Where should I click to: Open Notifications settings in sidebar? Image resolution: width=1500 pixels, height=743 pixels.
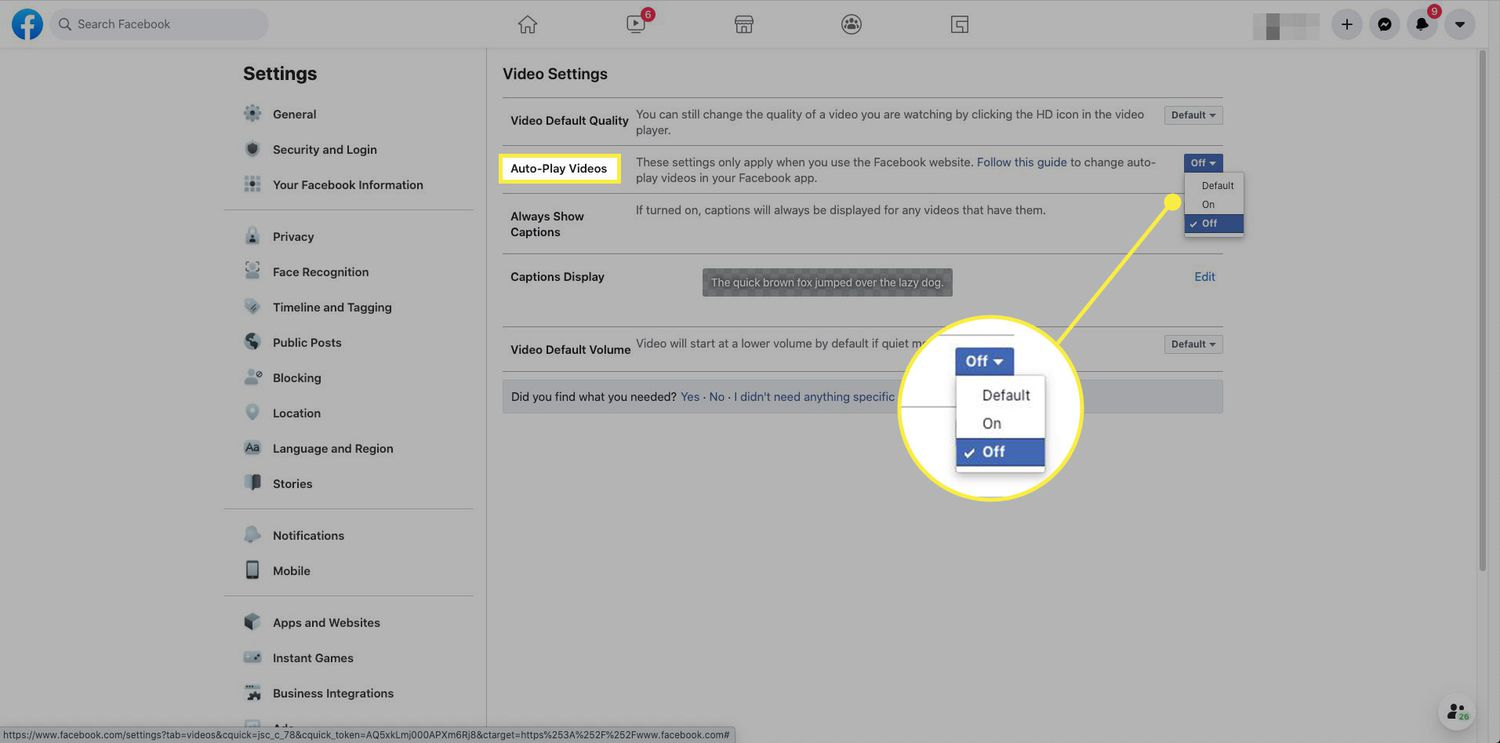tap(308, 536)
